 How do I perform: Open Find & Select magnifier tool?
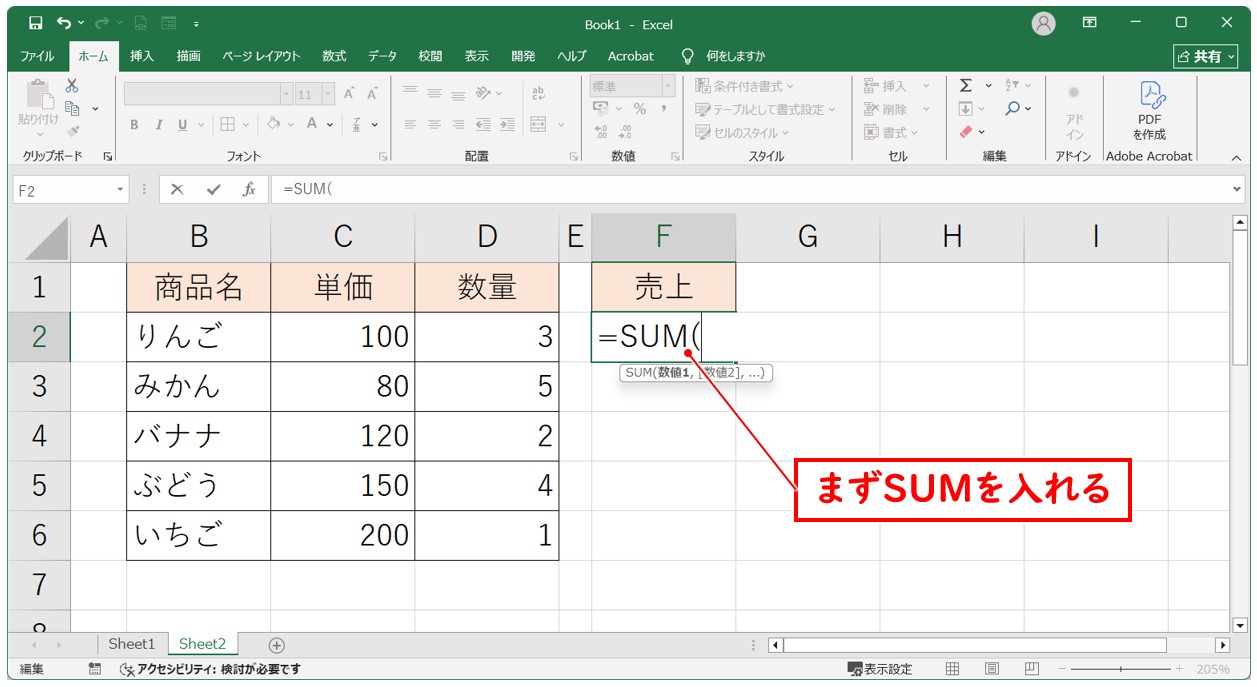(1014, 109)
